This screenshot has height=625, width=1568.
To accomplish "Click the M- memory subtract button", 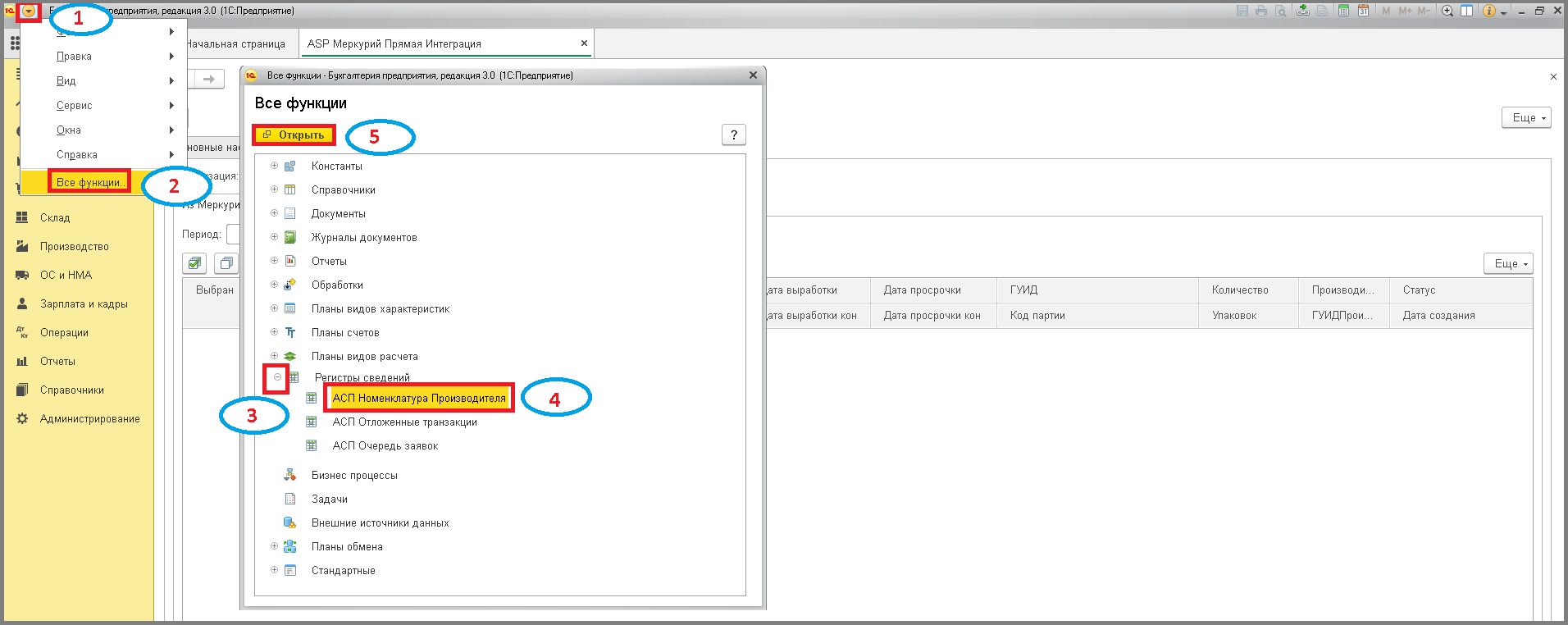I will [x=1424, y=11].
